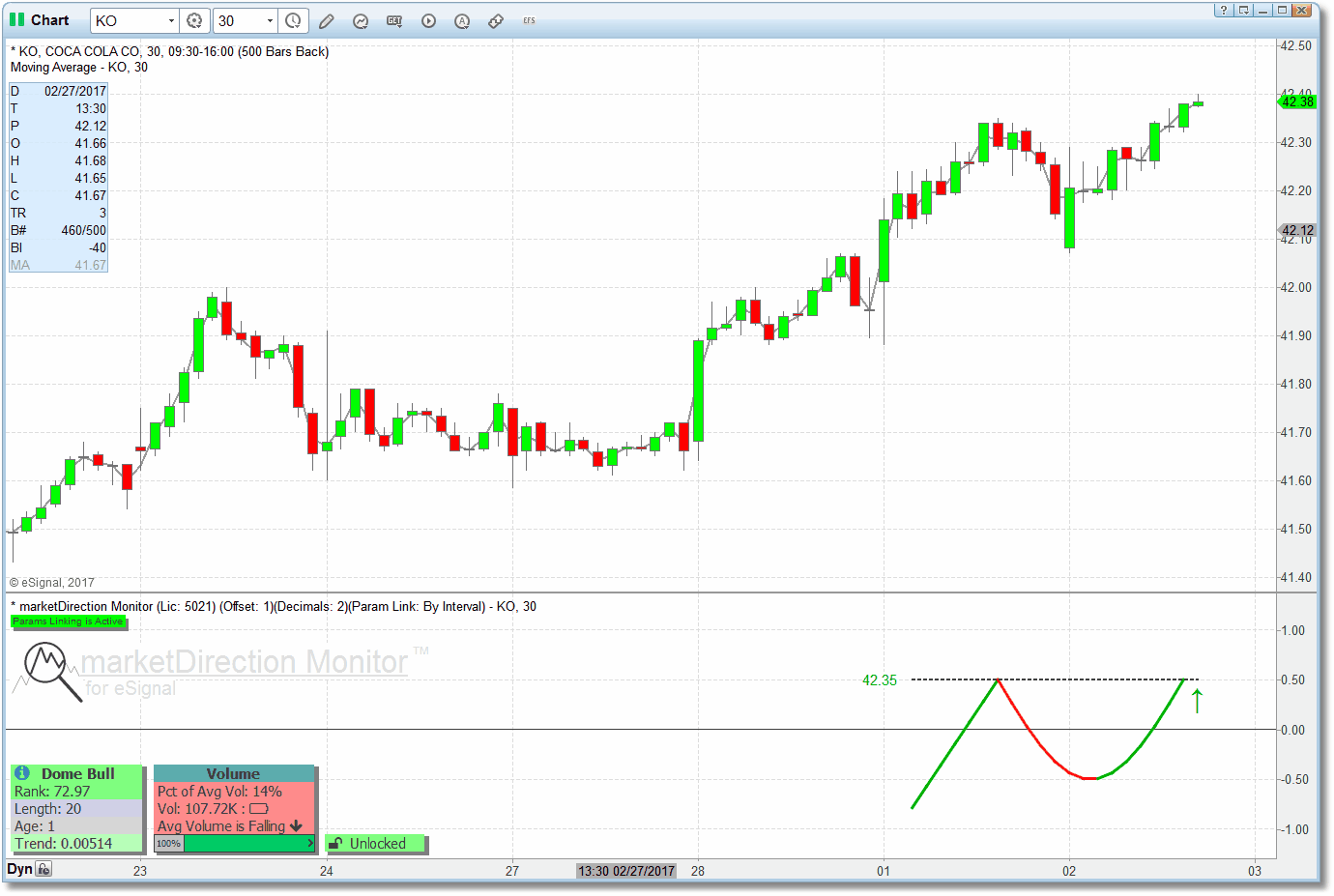Click the open value 41.66 in data window
Image resolution: width=1334 pixels, height=896 pixels.
(x=91, y=143)
